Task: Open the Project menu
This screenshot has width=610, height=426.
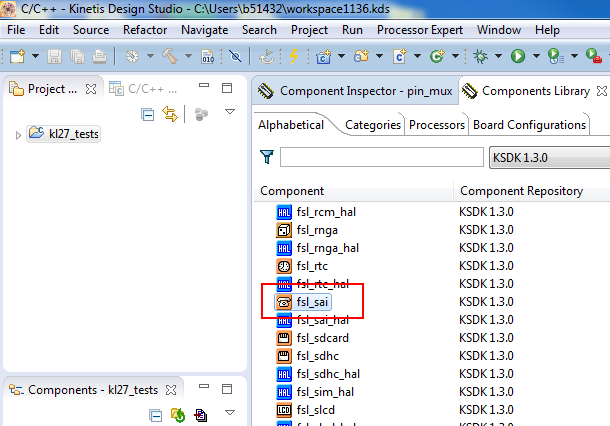Action: click(x=309, y=30)
